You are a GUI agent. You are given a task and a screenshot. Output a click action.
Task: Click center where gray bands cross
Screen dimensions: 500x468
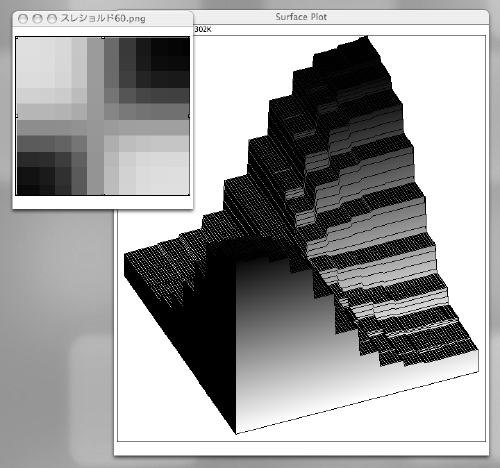[96, 128]
